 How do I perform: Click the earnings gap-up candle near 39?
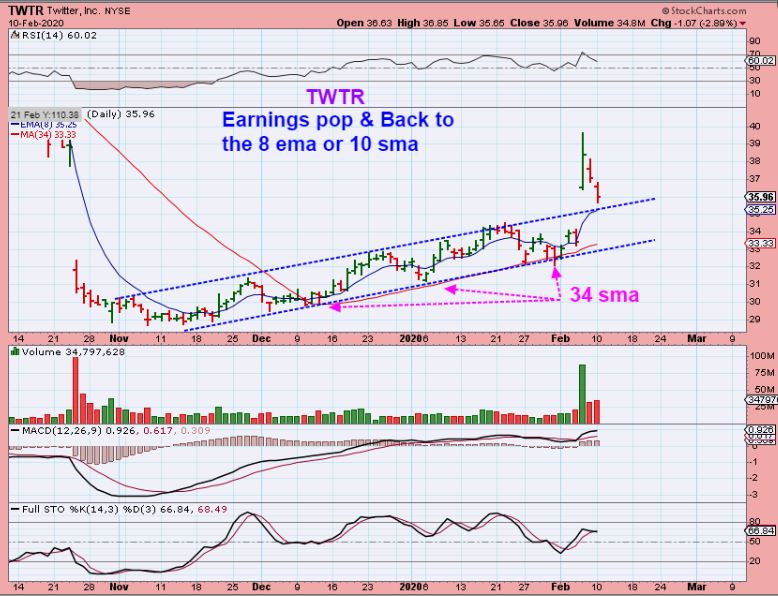coord(583,161)
